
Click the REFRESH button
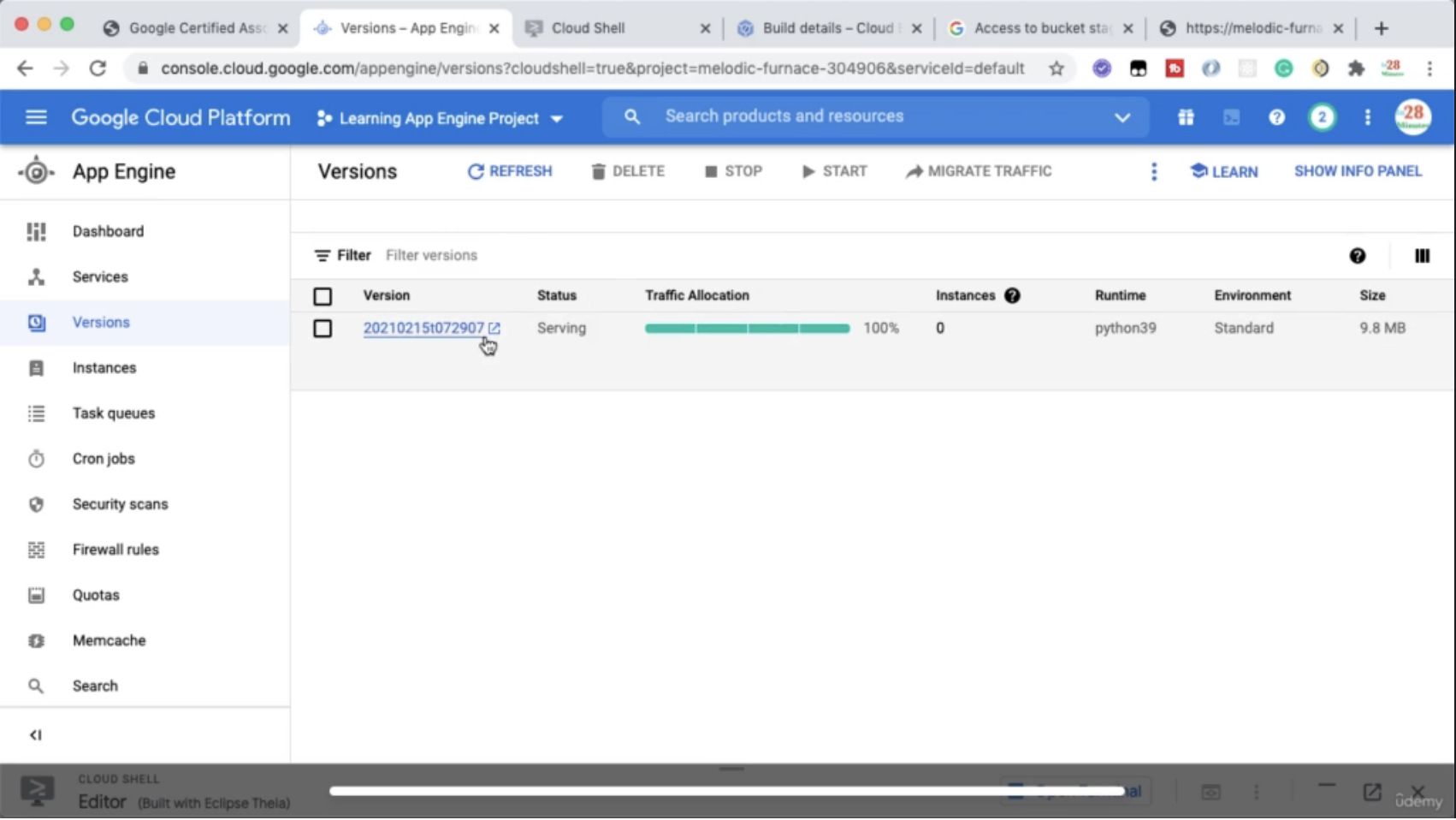510,172
